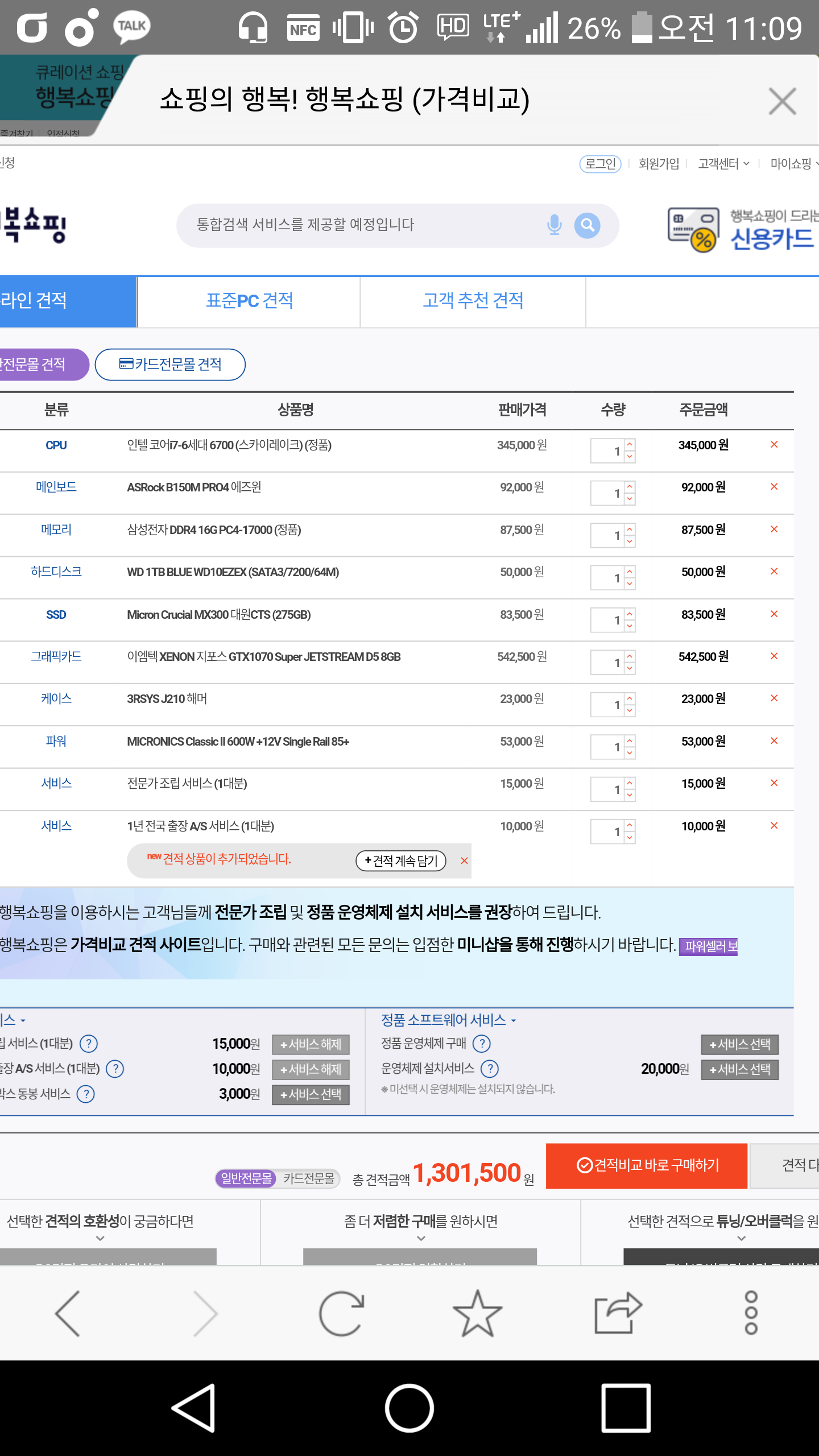Open the three-dot browser menu
Screen dimensions: 819x1456
(751, 1313)
